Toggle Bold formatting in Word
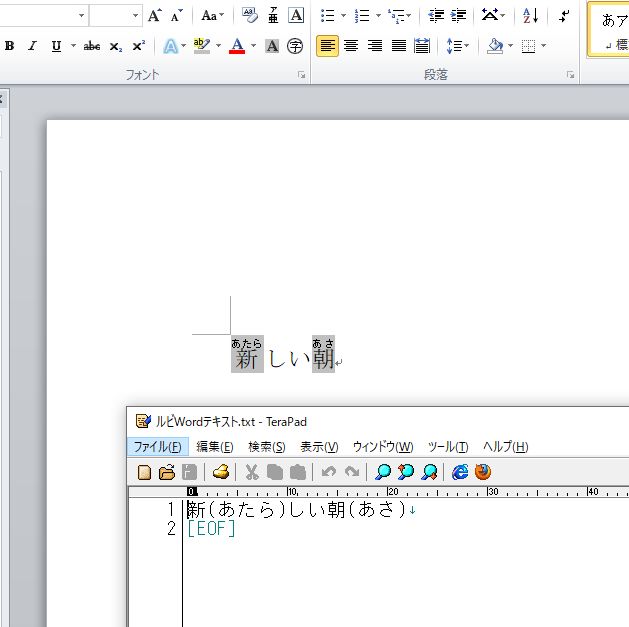Image resolution: width=629 pixels, height=627 pixels. [x=10, y=46]
